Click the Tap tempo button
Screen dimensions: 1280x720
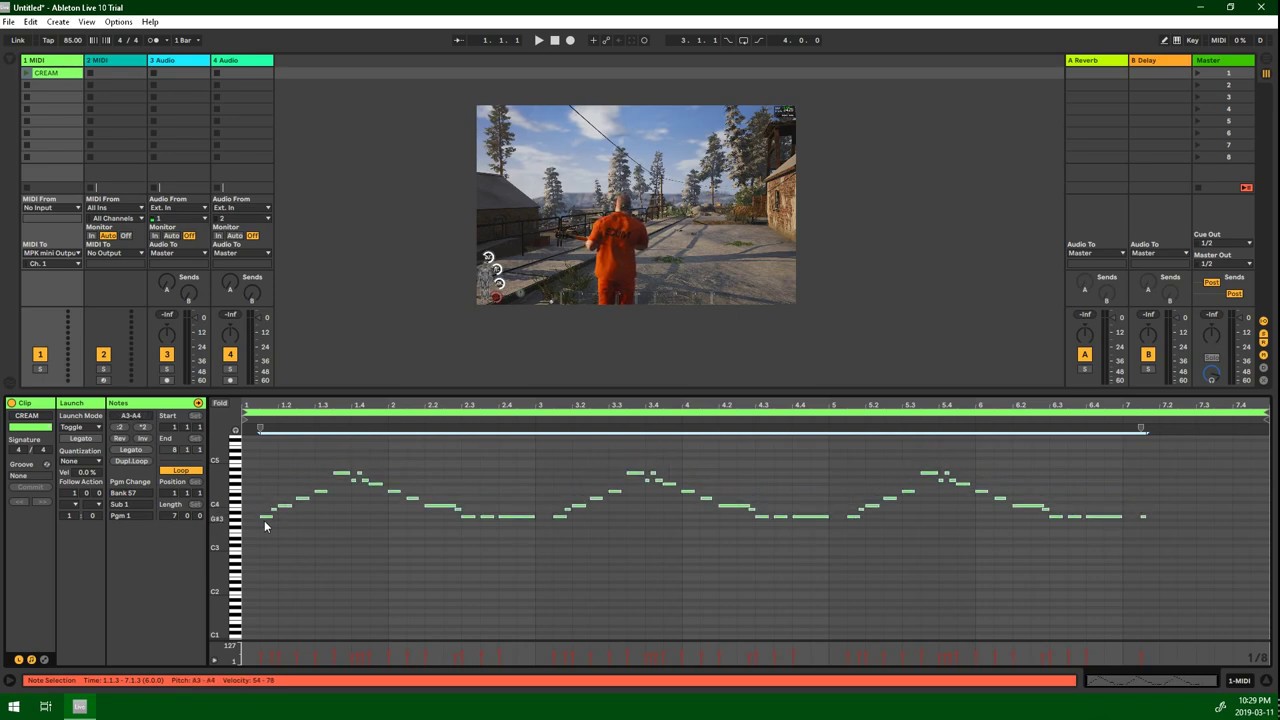[48, 40]
